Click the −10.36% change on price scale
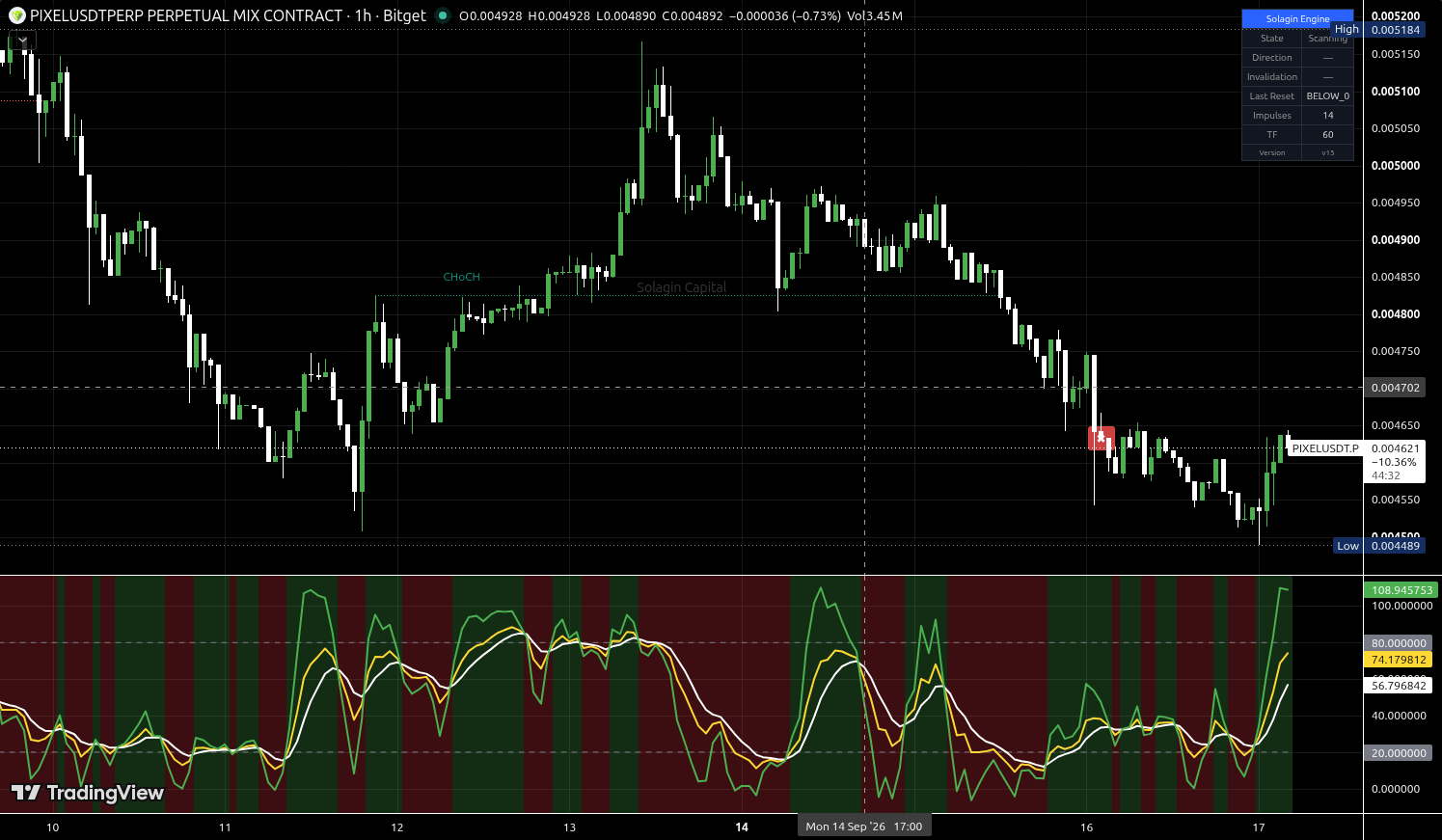Viewport: 1442px width, 840px height. tap(1394, 462)
